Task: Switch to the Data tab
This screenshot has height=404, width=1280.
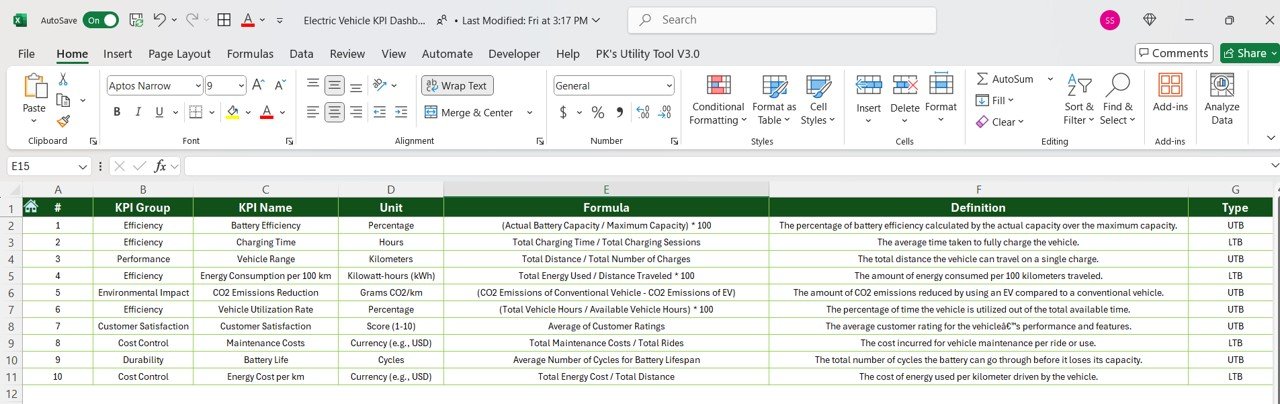Action: [x=301, y=54]
